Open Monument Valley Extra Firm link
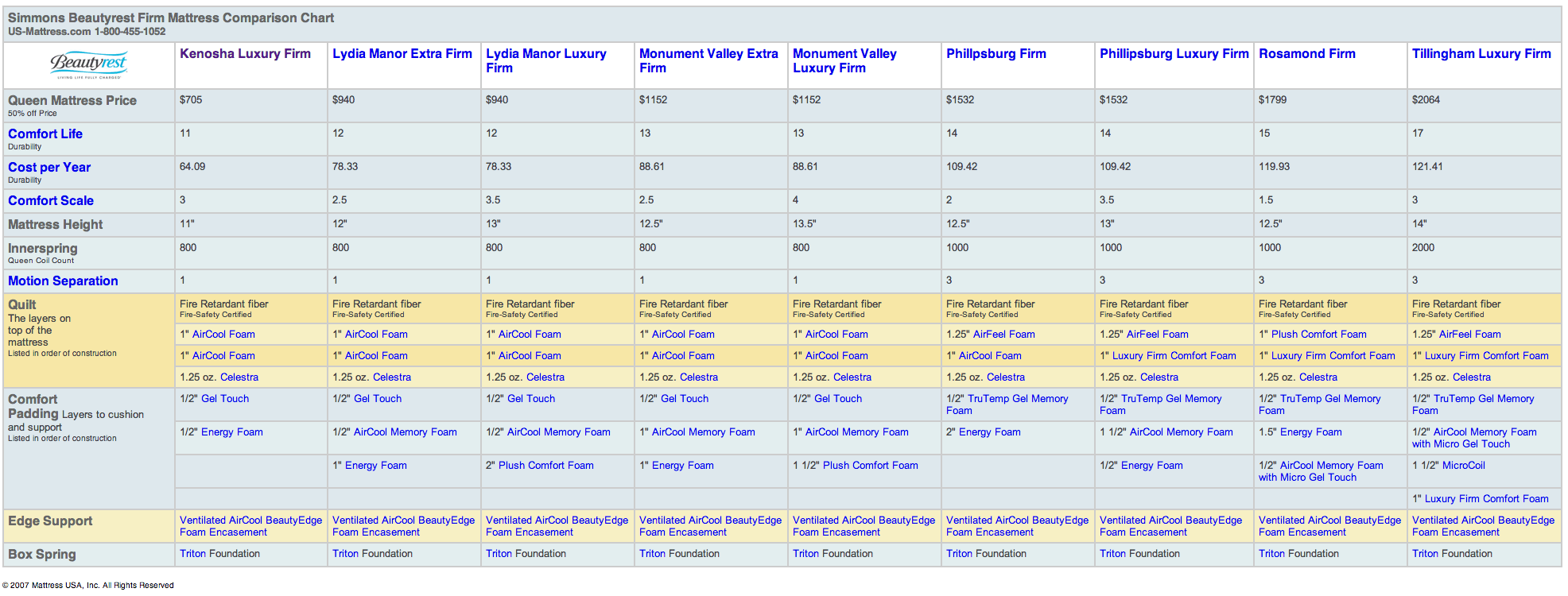1568x596 pixels. (x=708, y=61)
